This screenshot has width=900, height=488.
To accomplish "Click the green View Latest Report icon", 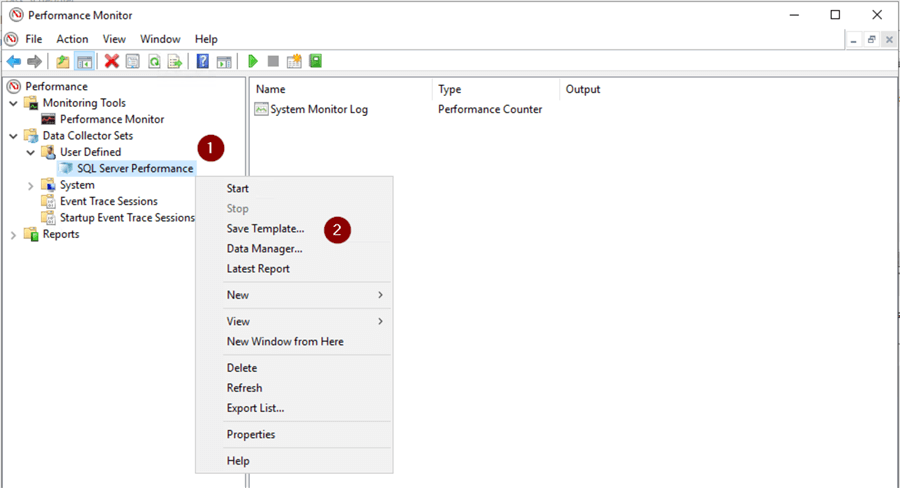I will point(316,61).
